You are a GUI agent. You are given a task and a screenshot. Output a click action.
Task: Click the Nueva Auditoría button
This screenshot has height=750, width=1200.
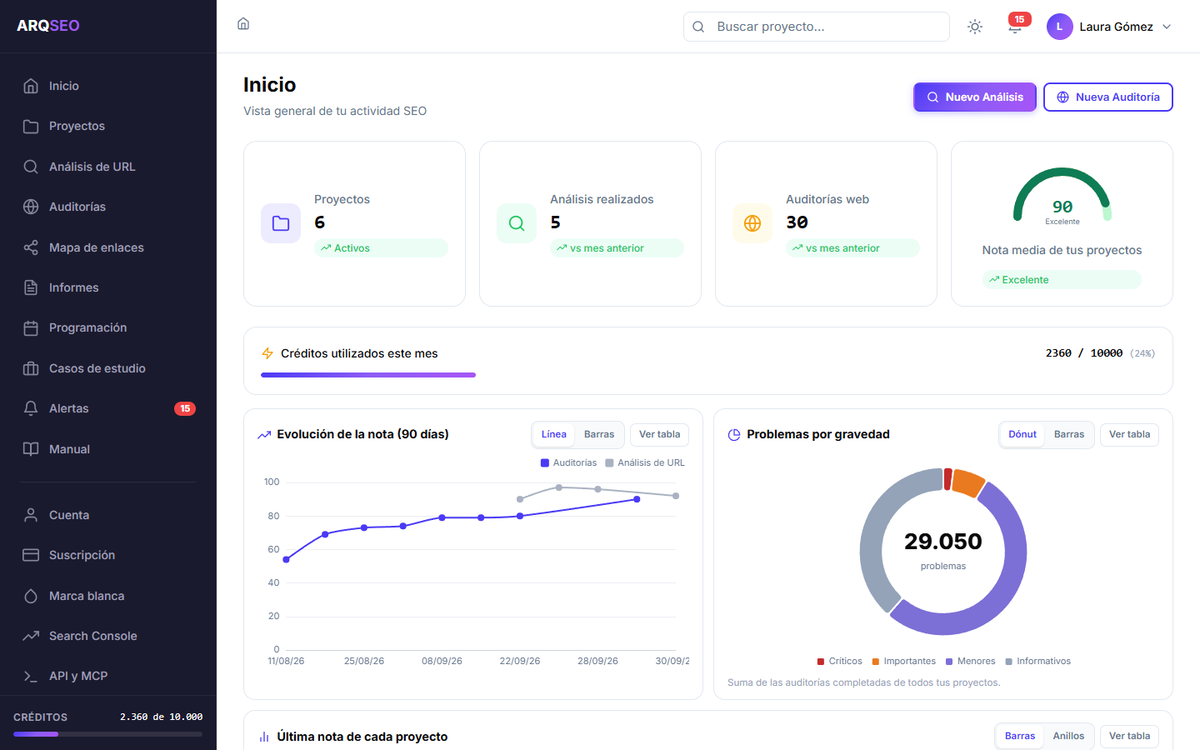click(1108, 97)
